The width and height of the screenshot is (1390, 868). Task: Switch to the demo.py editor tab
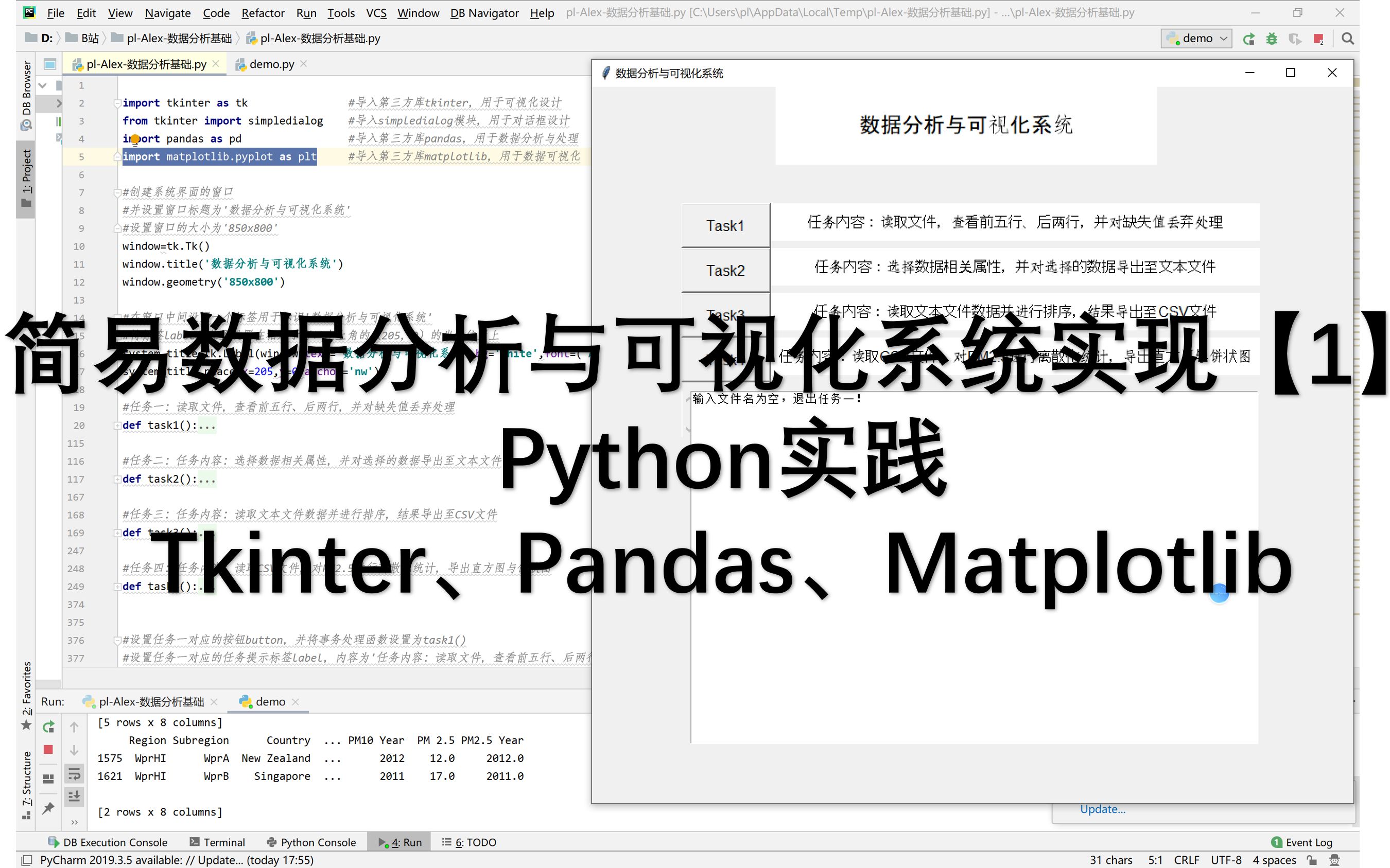[x=271, y=64]
